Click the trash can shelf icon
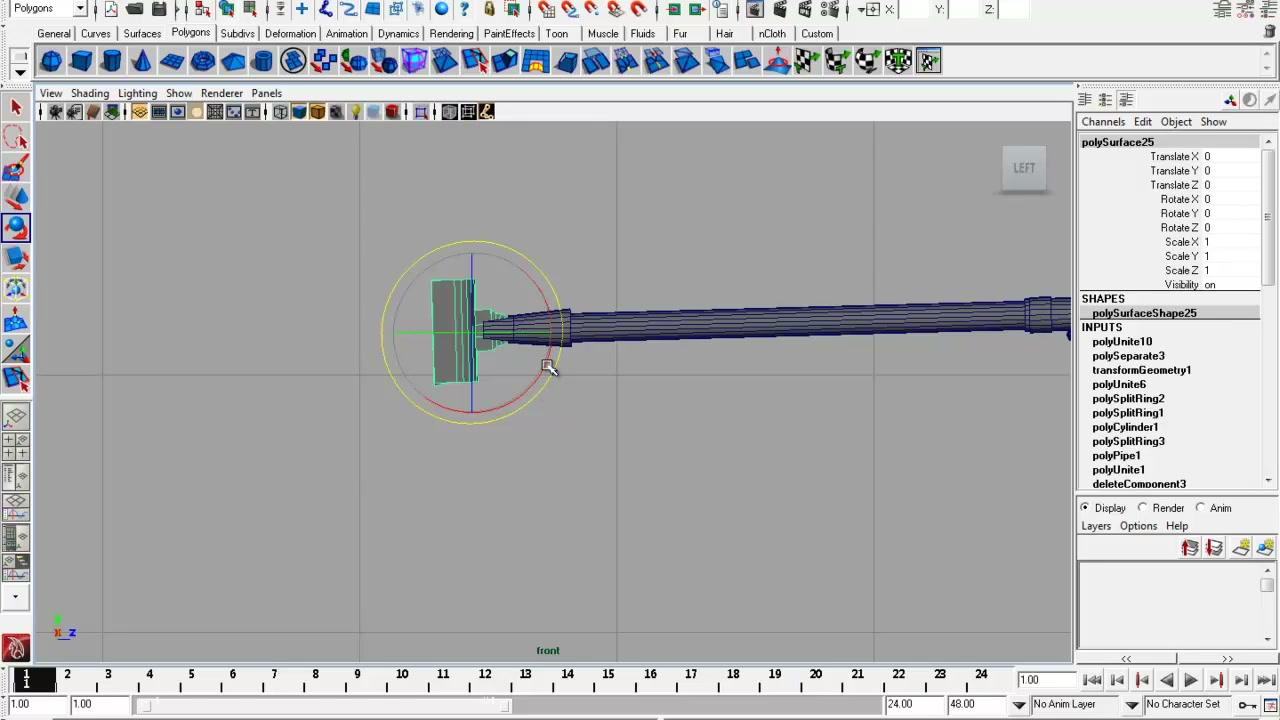1280x720 pixels. (1270, 32)
